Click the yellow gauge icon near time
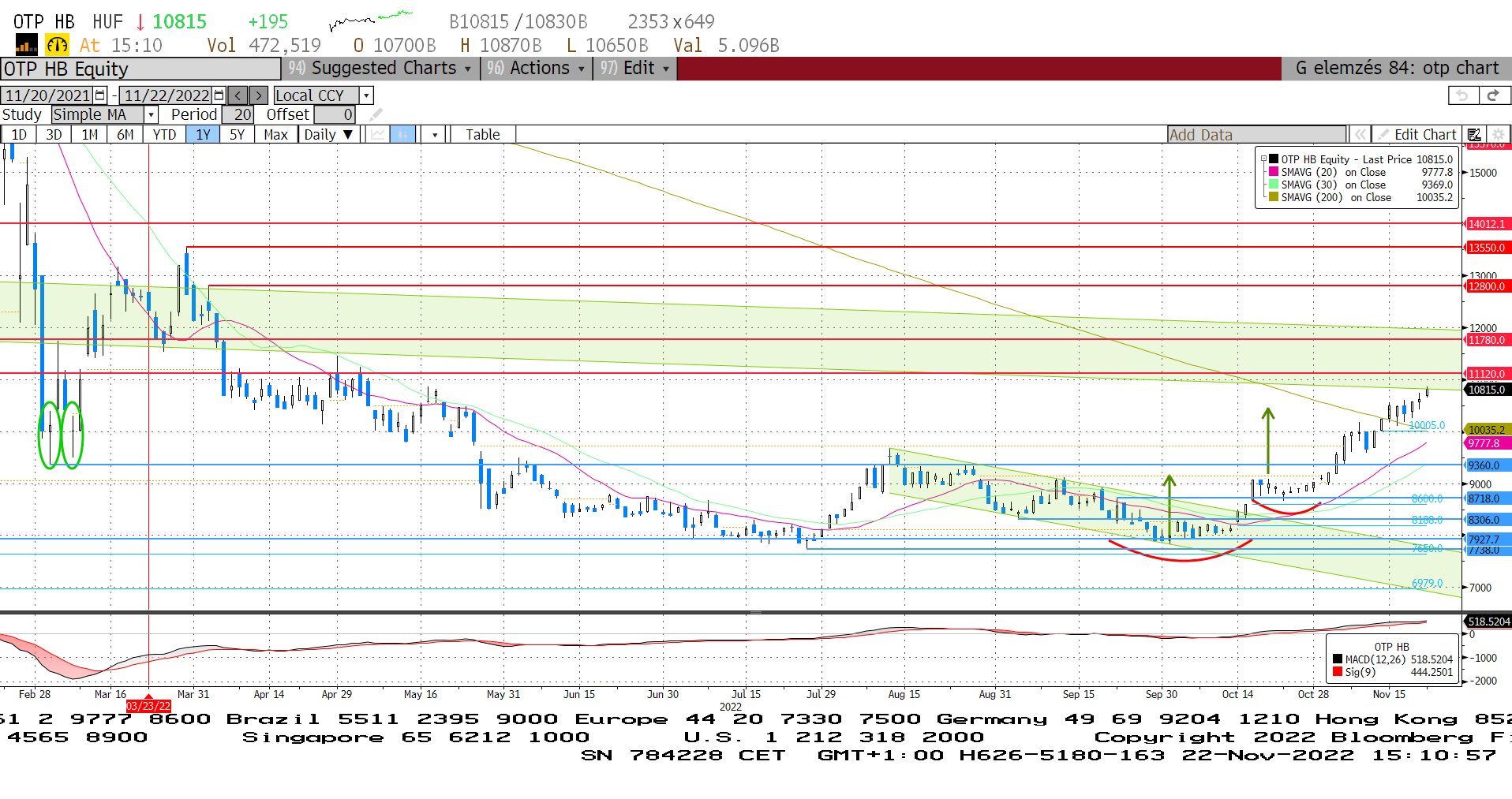1512x799 pixels. pos(57,45)
